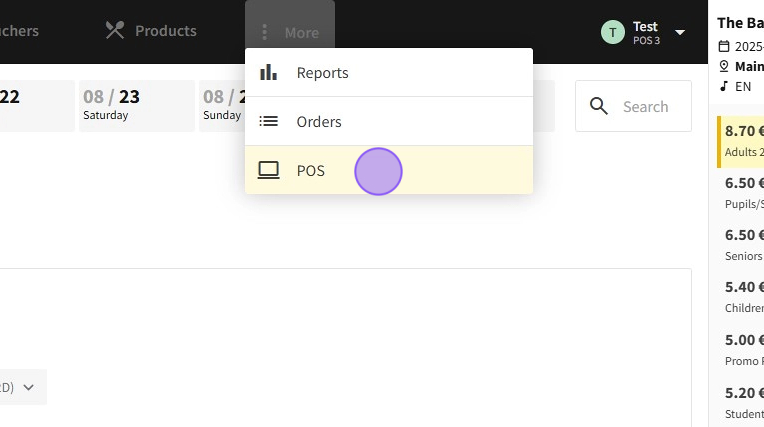Click the POS laptop icon

[268, 170]
